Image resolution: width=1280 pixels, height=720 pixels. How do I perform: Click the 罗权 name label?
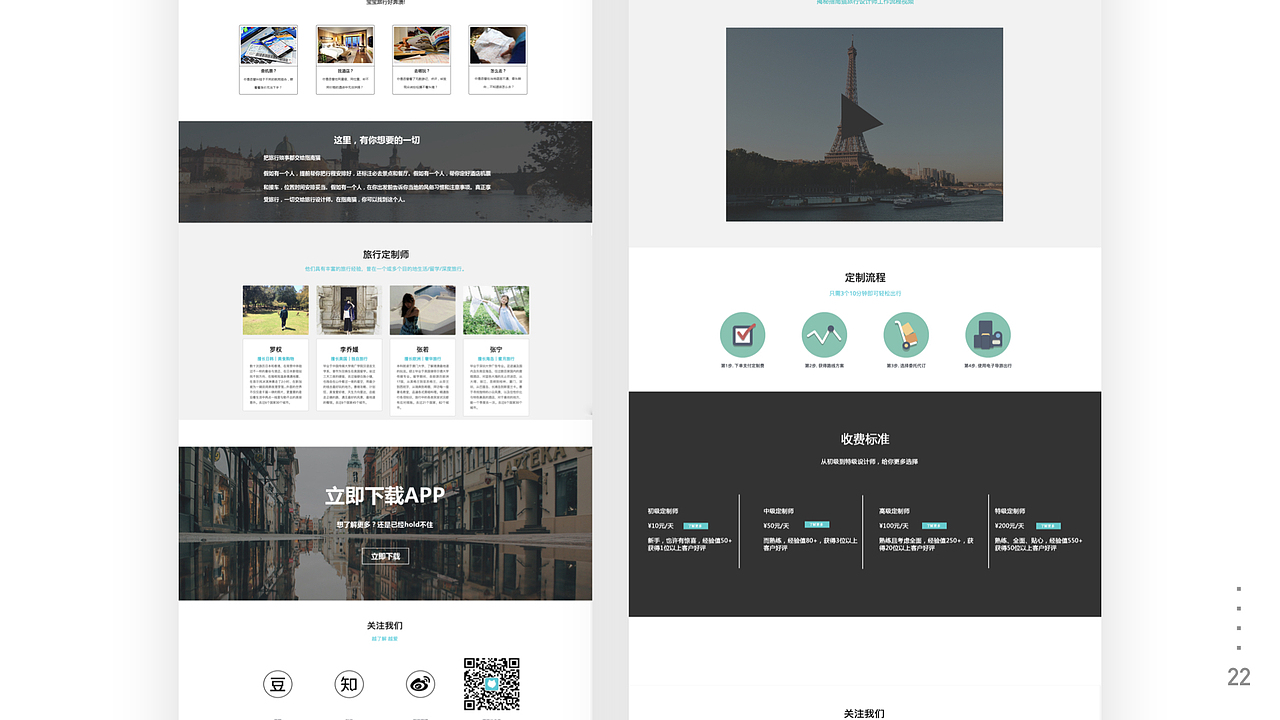[x=275, y=349]
